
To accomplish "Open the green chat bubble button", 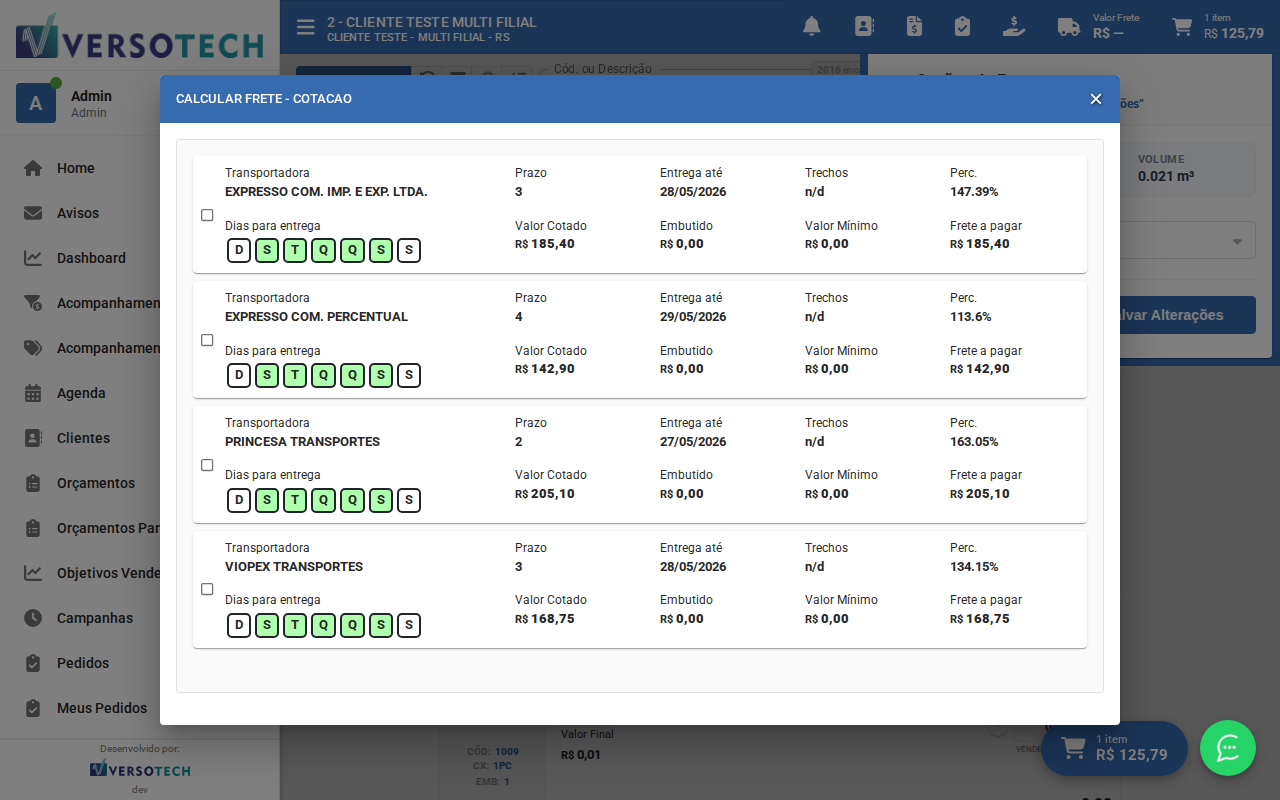I will [x=1228, y=748].
